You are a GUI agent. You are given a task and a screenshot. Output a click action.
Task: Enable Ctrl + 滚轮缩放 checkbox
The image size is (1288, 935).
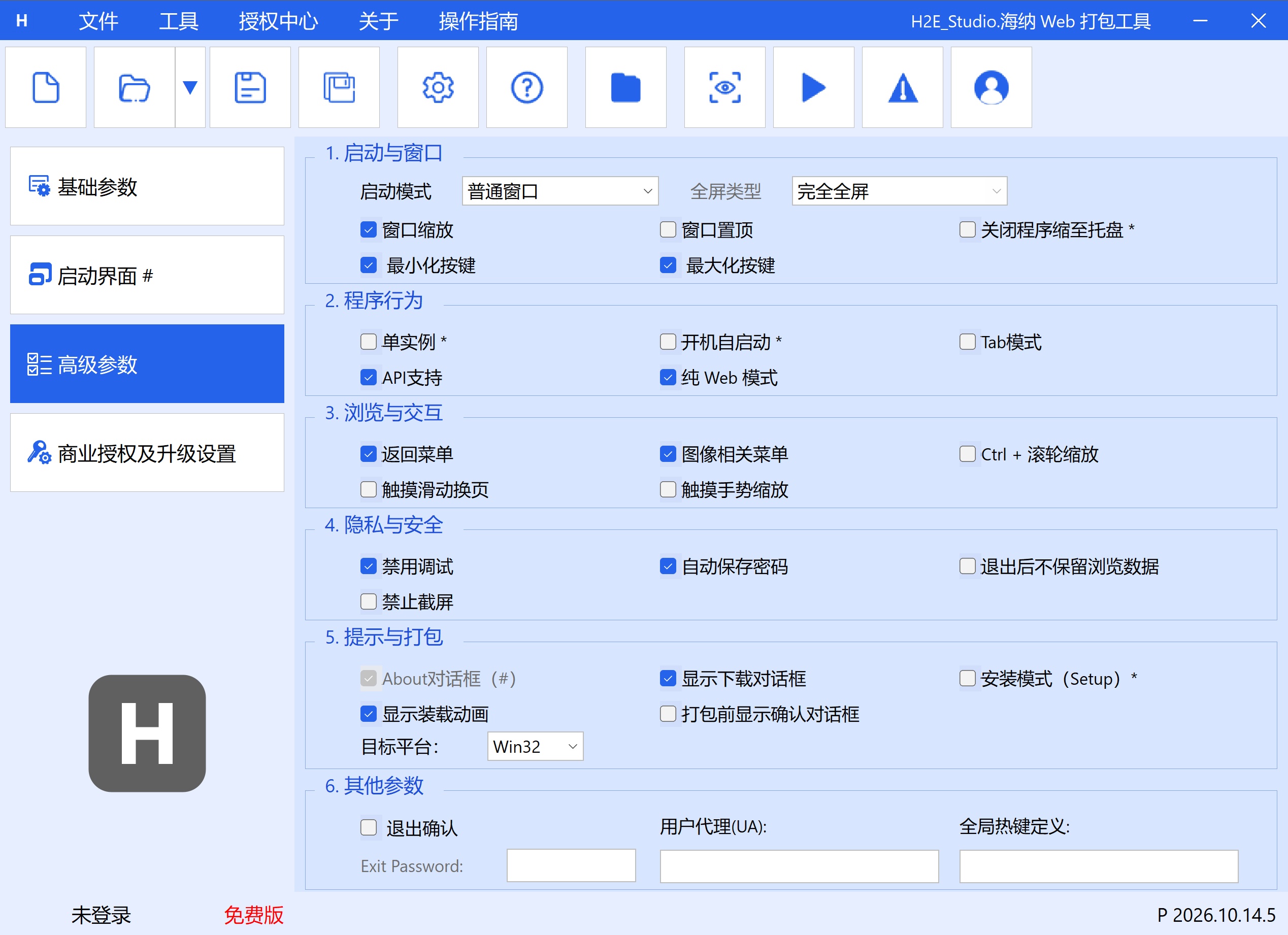coord(967,454)
